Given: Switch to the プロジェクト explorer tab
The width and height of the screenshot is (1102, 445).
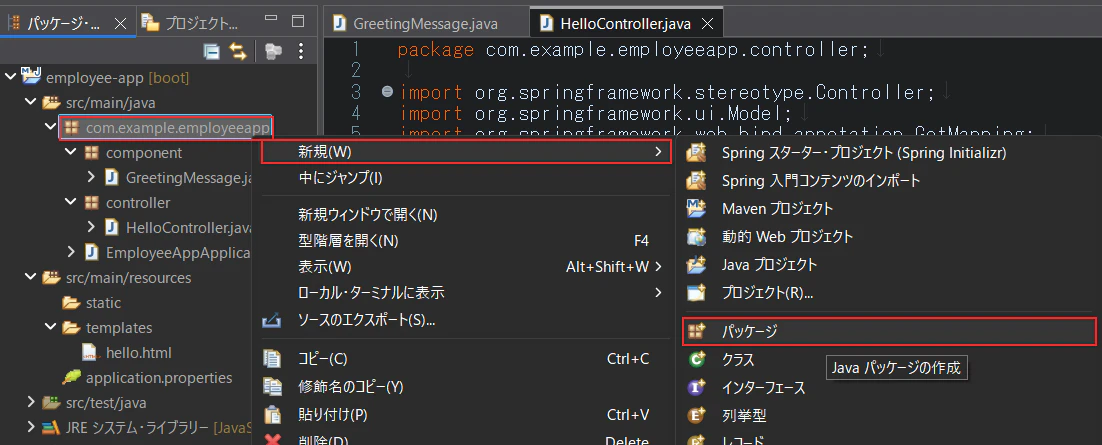Looking at the screenshot, I should [190, 23].
